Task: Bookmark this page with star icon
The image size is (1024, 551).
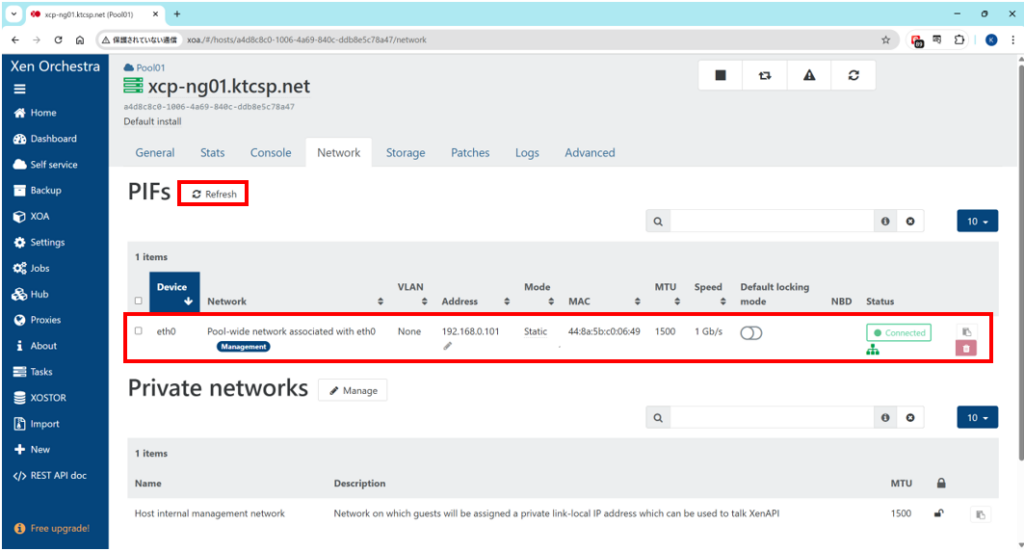Action: click(x=885, y=40)
